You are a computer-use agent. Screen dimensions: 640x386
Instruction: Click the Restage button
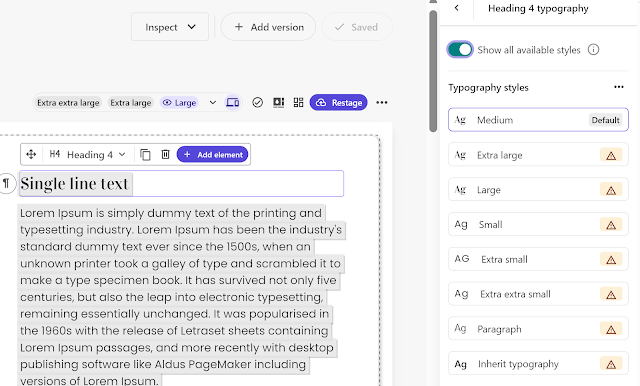[x=338, y=102]
